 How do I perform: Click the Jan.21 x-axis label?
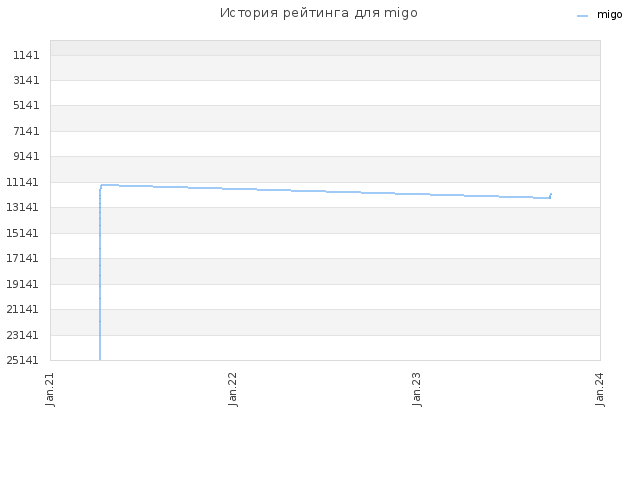point(50,389)
